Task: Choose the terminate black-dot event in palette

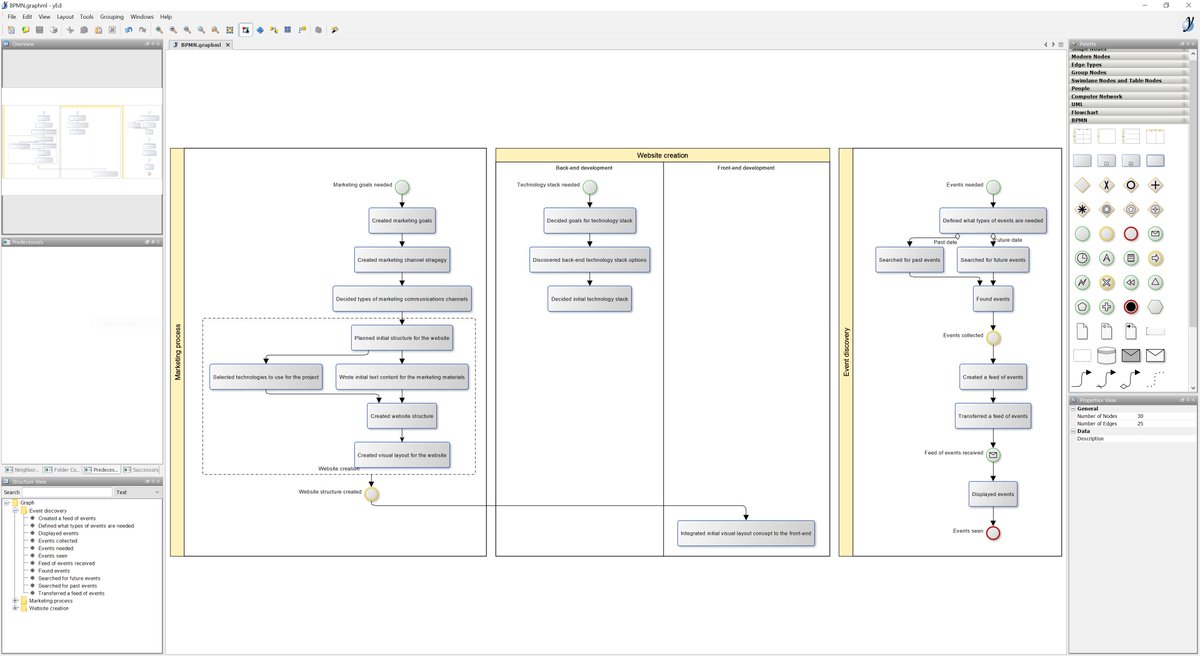Action: (x=1131, y=307)
